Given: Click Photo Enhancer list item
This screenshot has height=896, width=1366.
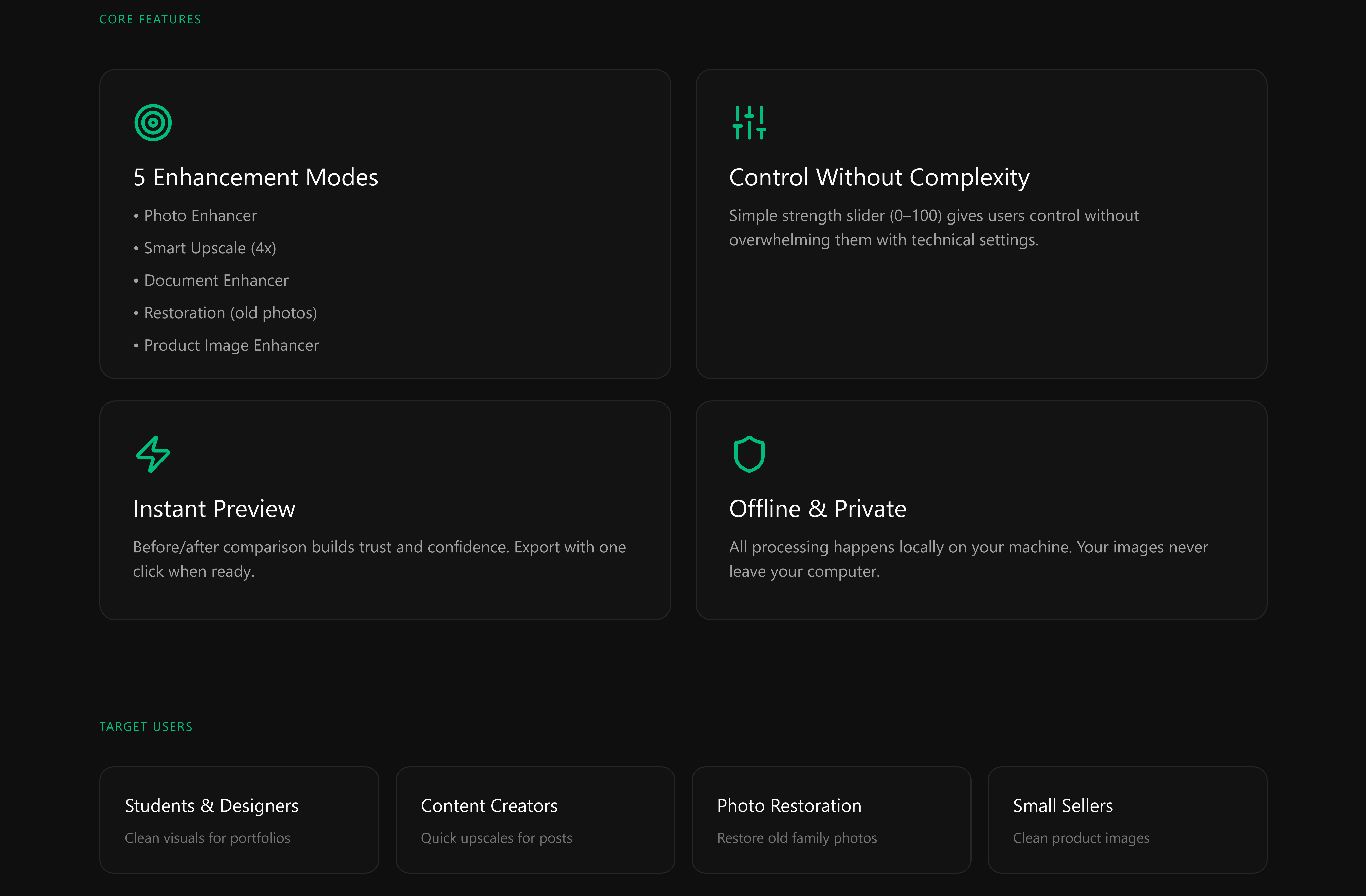Looking at the screenshot, I should 200,216.
